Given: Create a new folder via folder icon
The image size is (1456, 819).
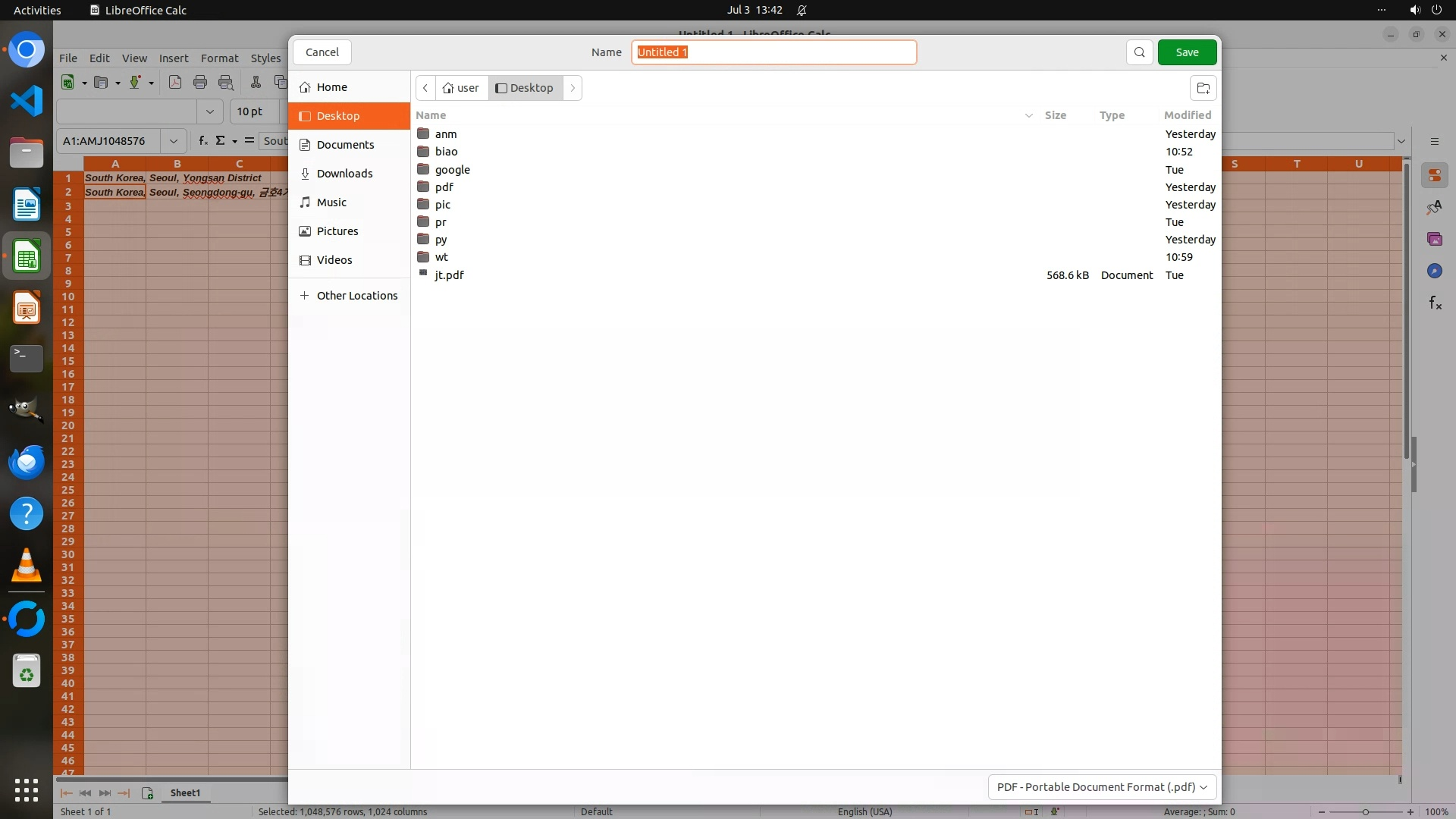Looking at the screenshot, I should click(1203, 88).
